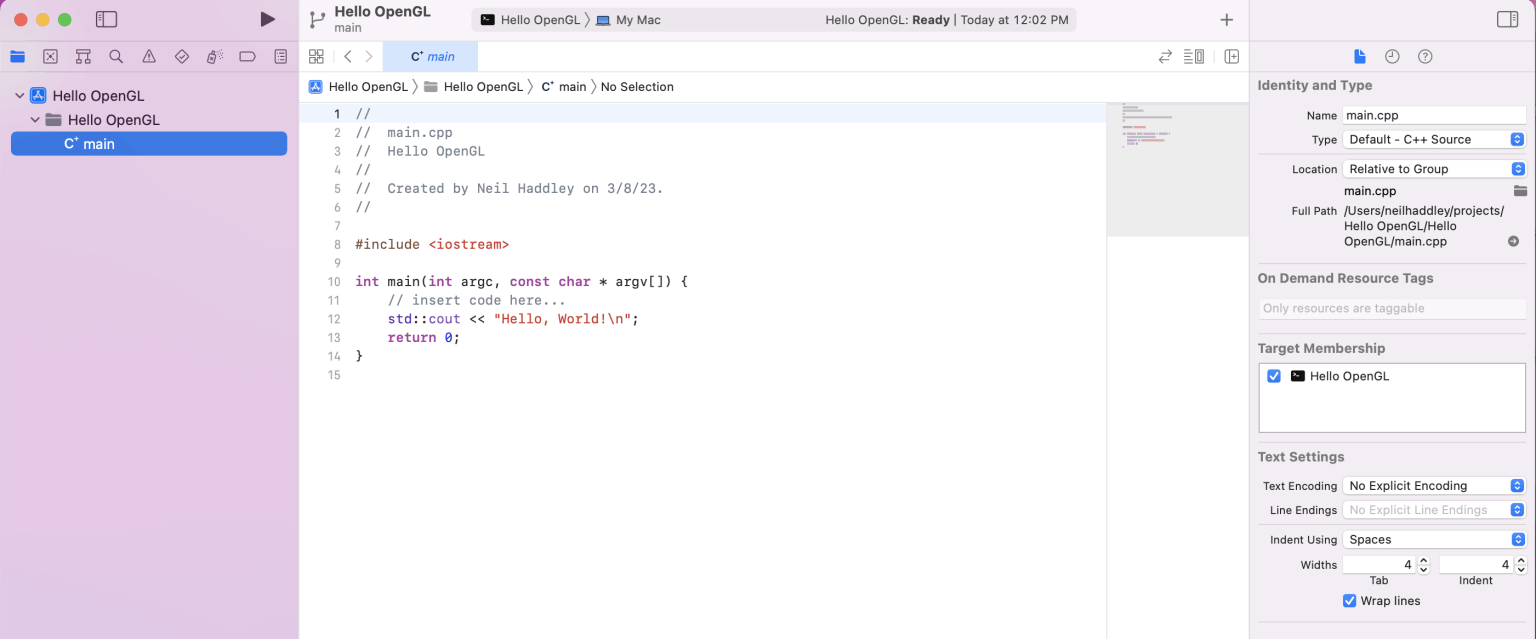Uncheck Hello OpenGL target membership
Screen dimensions: 1536x639
point(1274,376)
